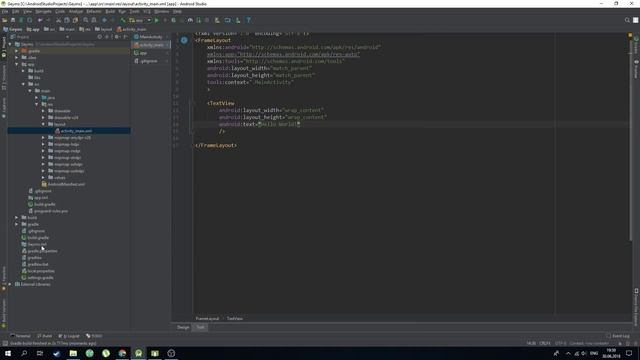
Task: Click the Hello World text value in code
Action: pos(279,124)
